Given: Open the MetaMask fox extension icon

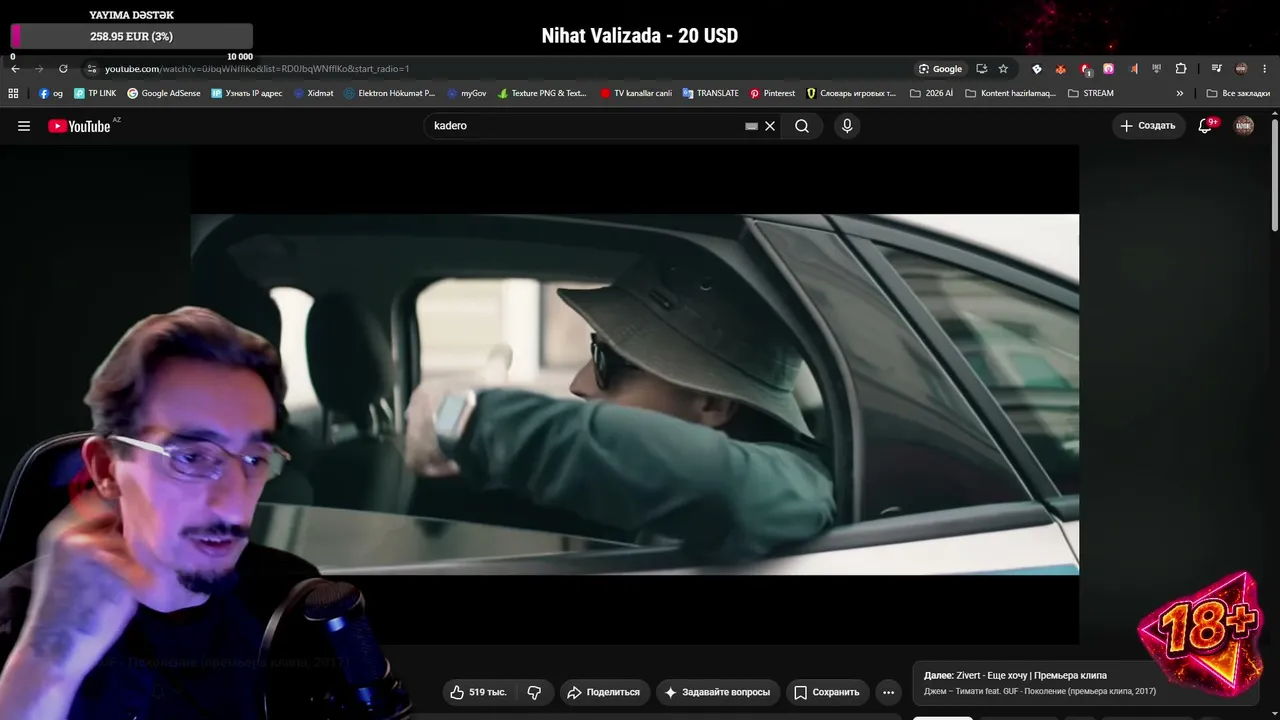Looking at the screenshot, I should click(1061, 69).
